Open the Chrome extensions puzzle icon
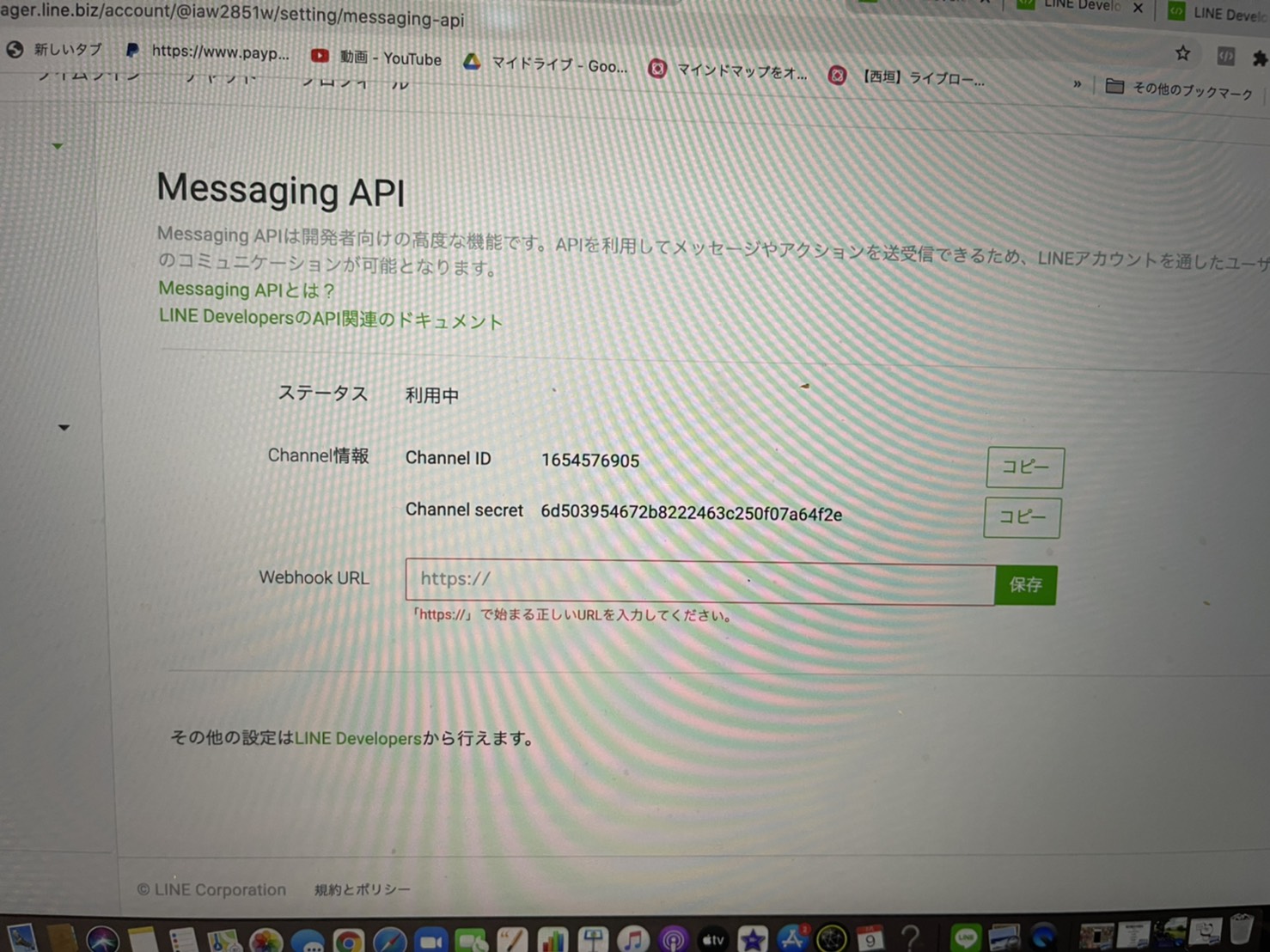1270x952 pixels. (1260, 58)
